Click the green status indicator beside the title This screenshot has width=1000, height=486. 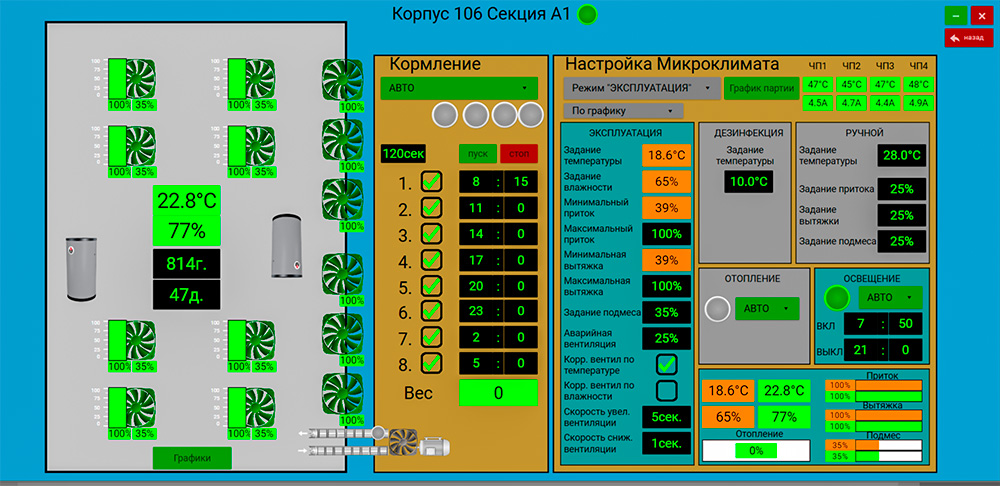click(588, 14)
